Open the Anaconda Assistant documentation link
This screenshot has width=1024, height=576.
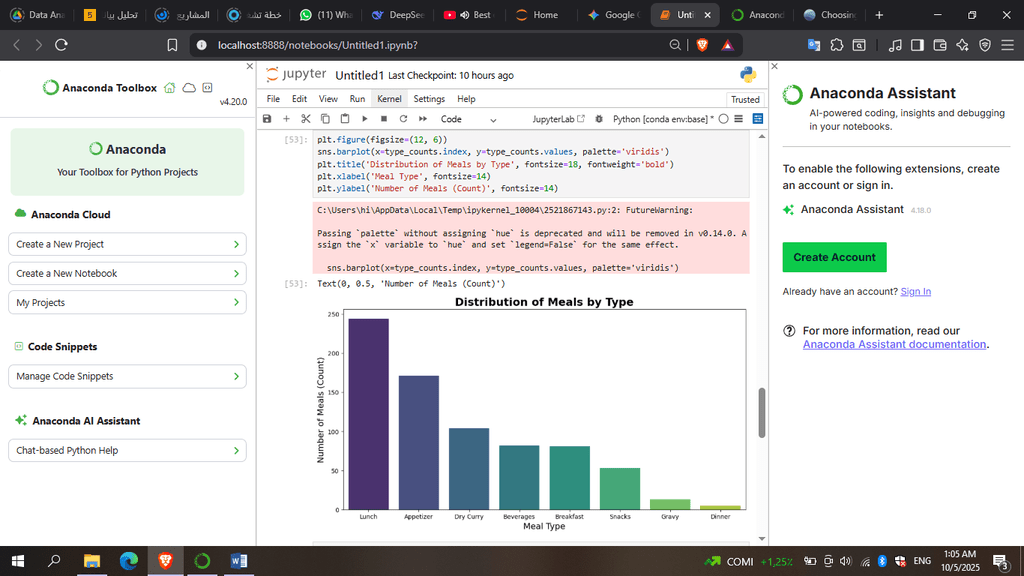(x=894, y=344)
